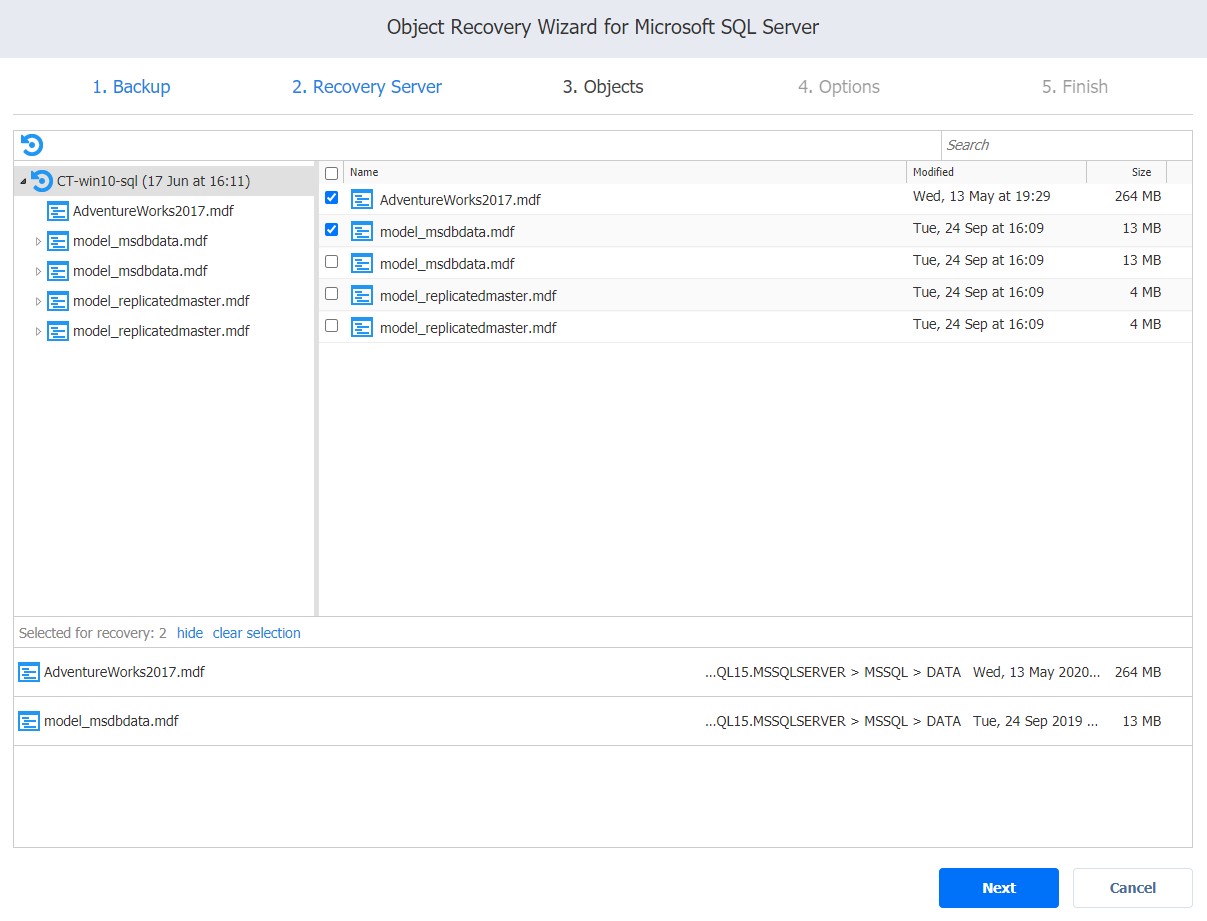The height and width of the screenshot is (921, 1207).
Task: Go back to the 1. Backup step
Action: click(x=131, y=87)
